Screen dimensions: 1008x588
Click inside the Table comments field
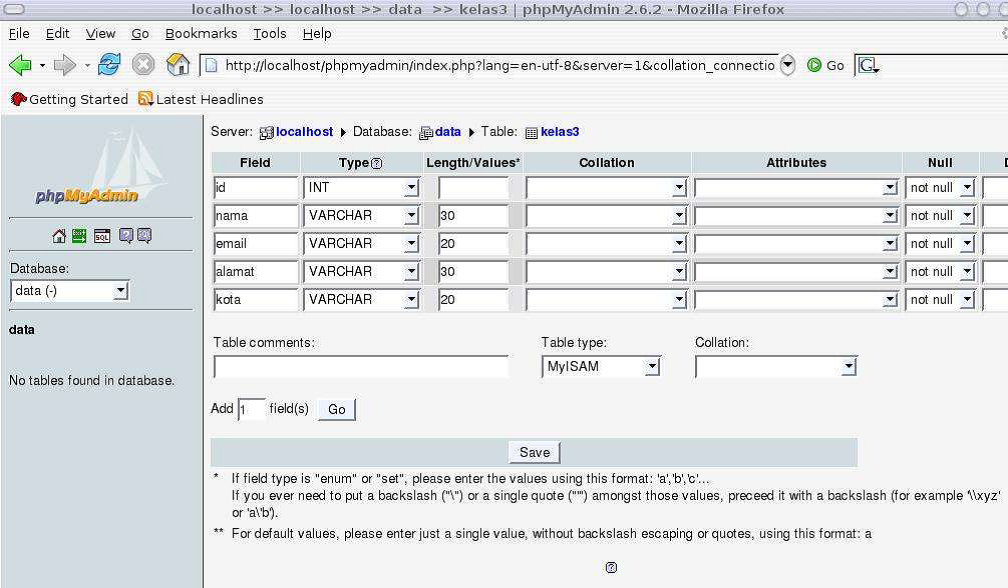(360, 366)
